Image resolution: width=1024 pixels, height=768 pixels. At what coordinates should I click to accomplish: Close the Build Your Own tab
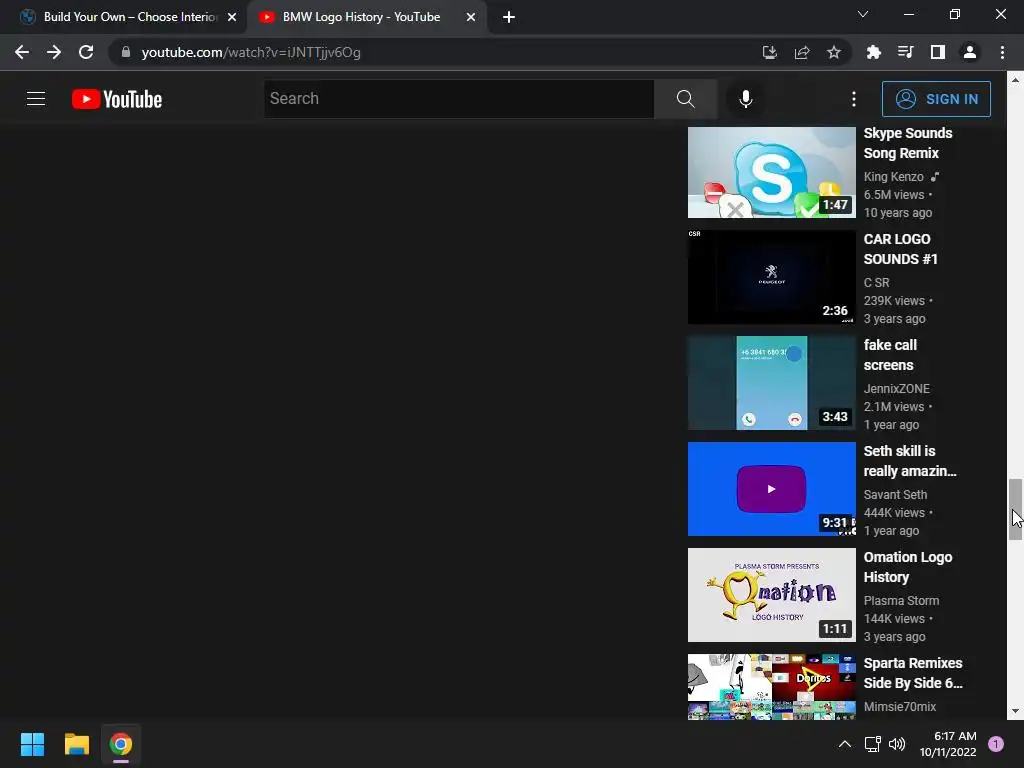pos(232,17)
